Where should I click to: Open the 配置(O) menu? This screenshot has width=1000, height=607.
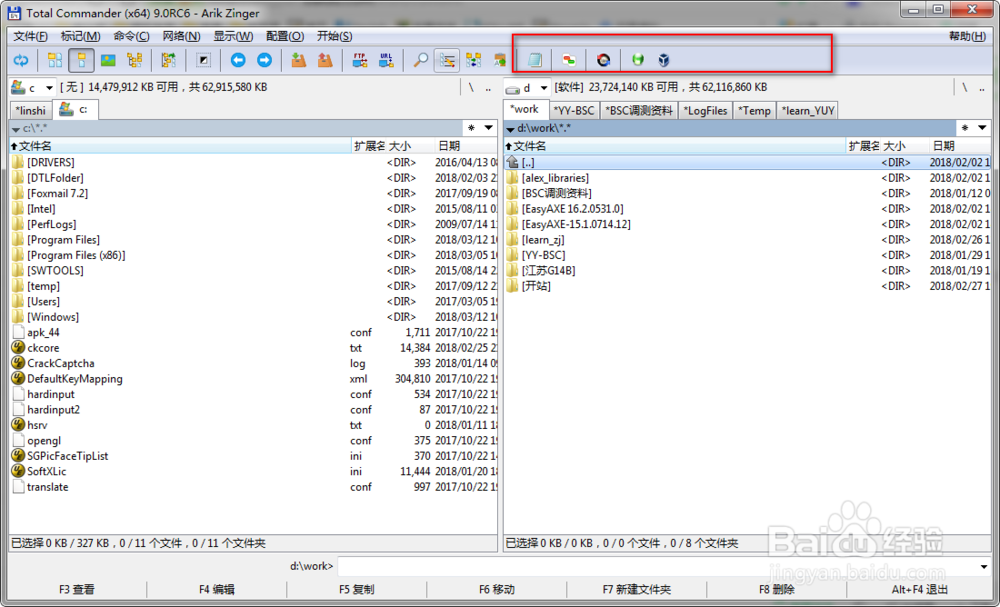pyautogui.click(x=285, y=36)
